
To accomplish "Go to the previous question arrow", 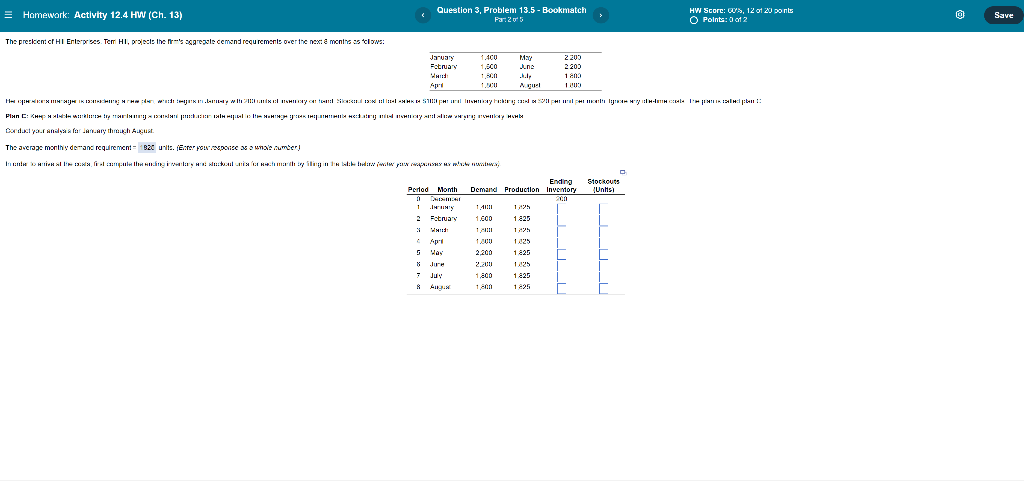I will click(x=423, y=15).
